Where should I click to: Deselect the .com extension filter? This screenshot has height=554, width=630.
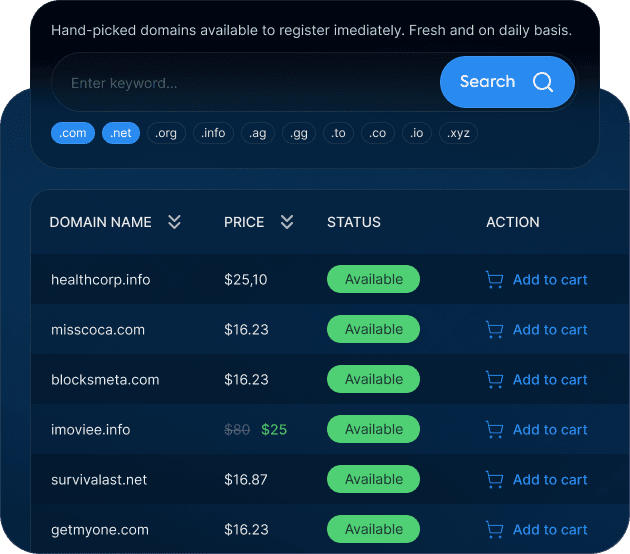(72, 133)
